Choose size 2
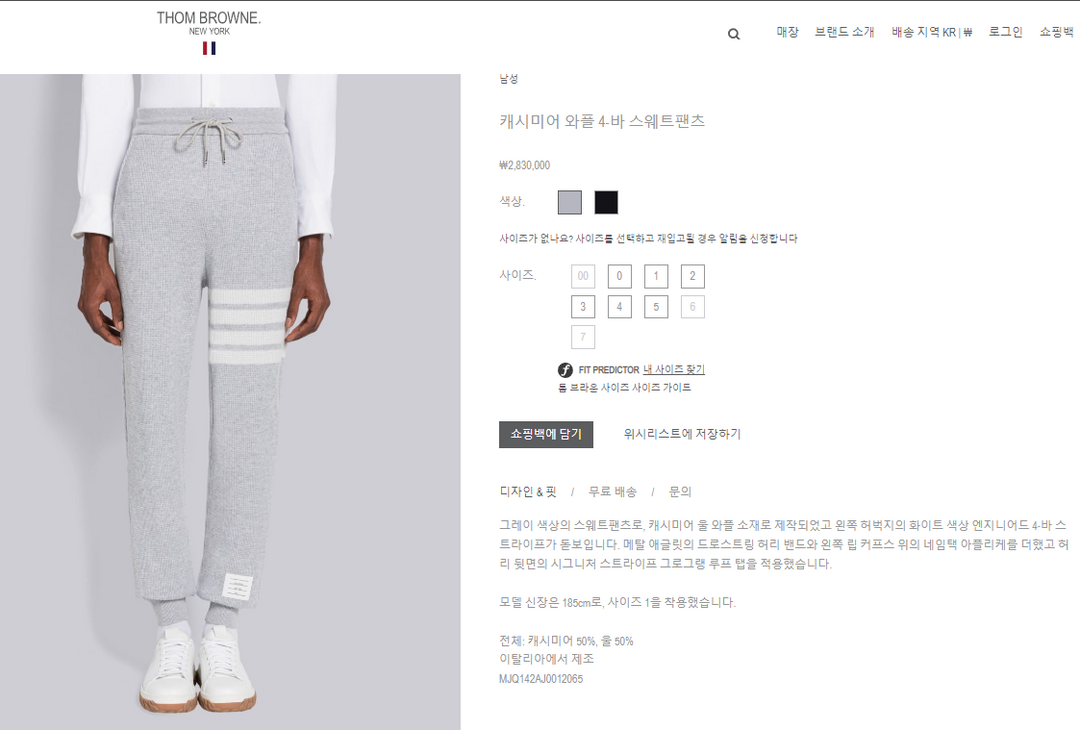The height and width of the screenshot is (730, 1080). point(692,276)
